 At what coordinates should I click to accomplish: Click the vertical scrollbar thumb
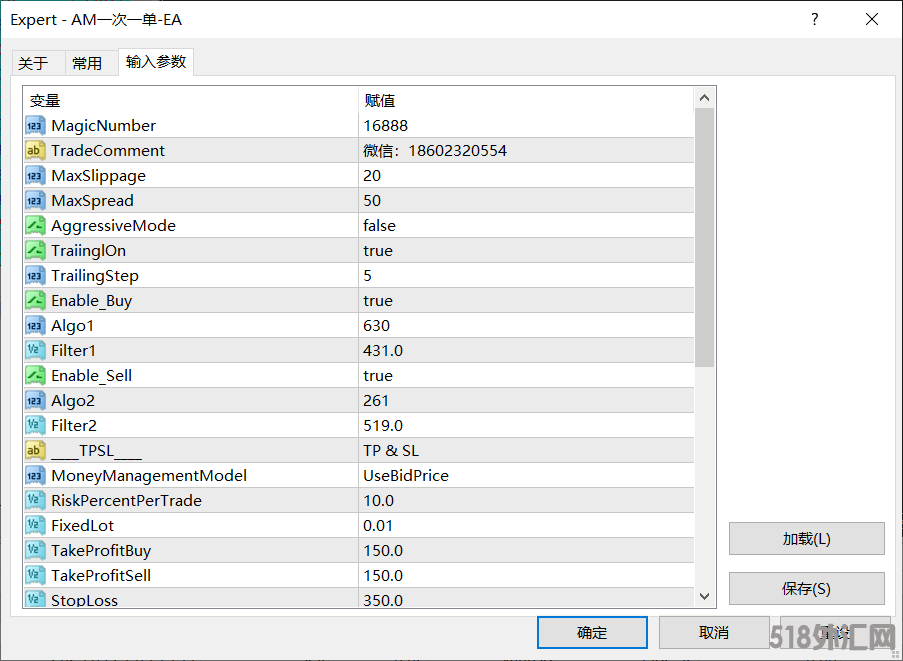(x=704, y=237)
